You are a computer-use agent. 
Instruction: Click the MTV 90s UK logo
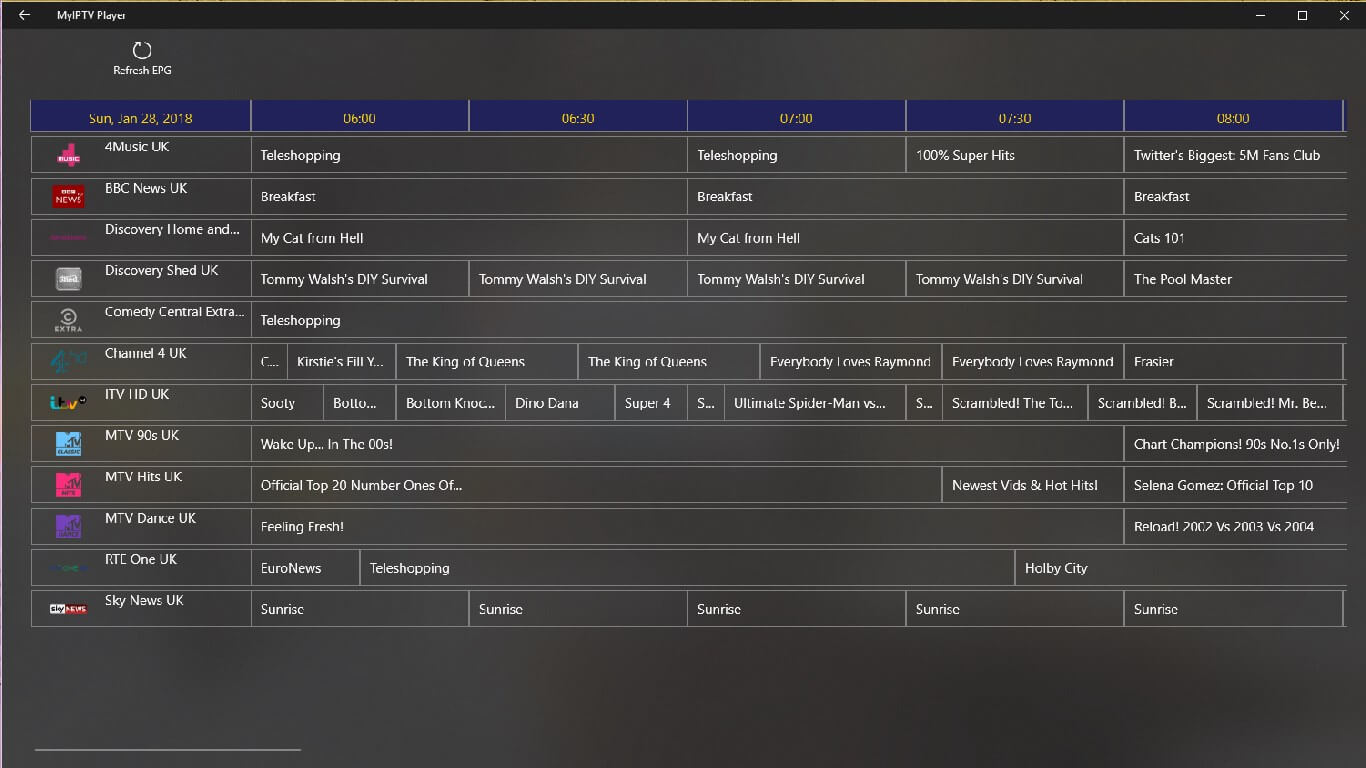pos(66,443)
